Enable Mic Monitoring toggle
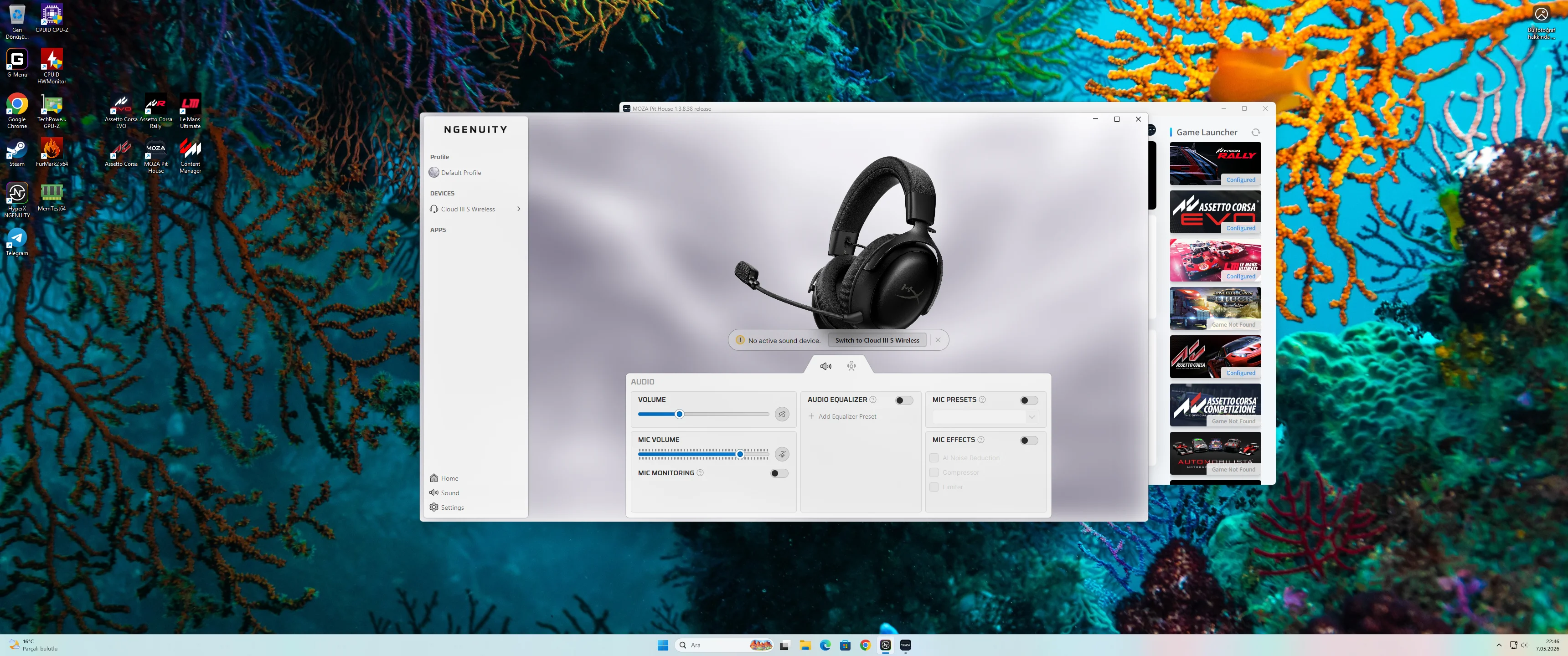 pyautogui.click(x=779, y=473)
